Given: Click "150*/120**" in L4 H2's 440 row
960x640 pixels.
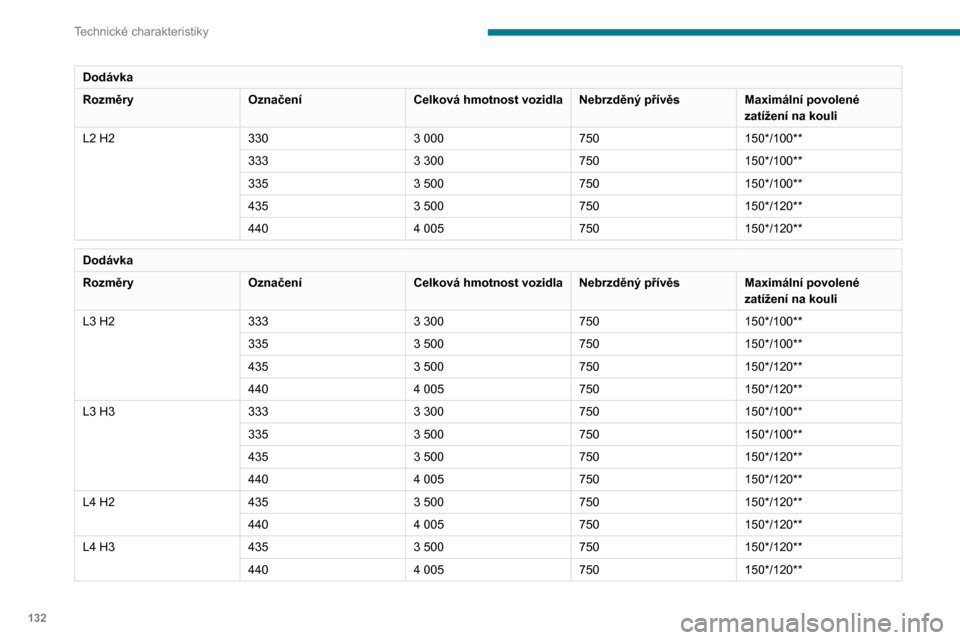Looking at the screenshot, I should [x=773, y=525].
